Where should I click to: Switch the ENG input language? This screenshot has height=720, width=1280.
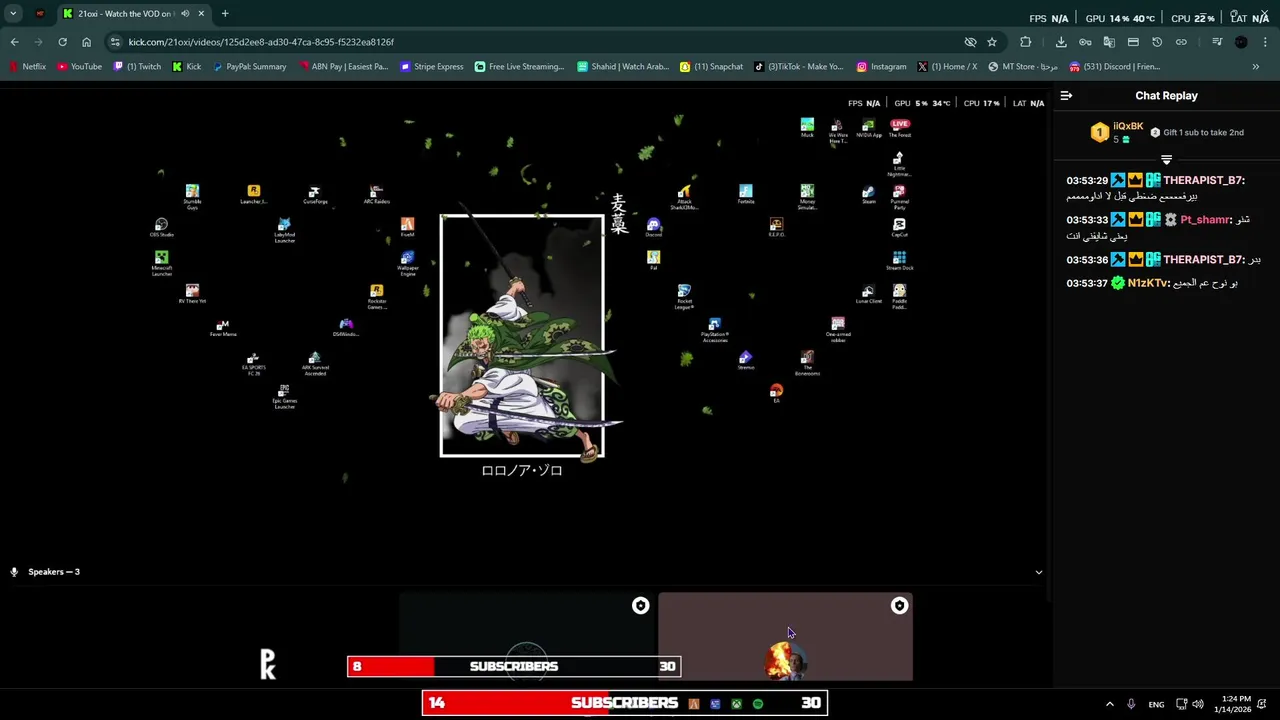pos(1156,704)
